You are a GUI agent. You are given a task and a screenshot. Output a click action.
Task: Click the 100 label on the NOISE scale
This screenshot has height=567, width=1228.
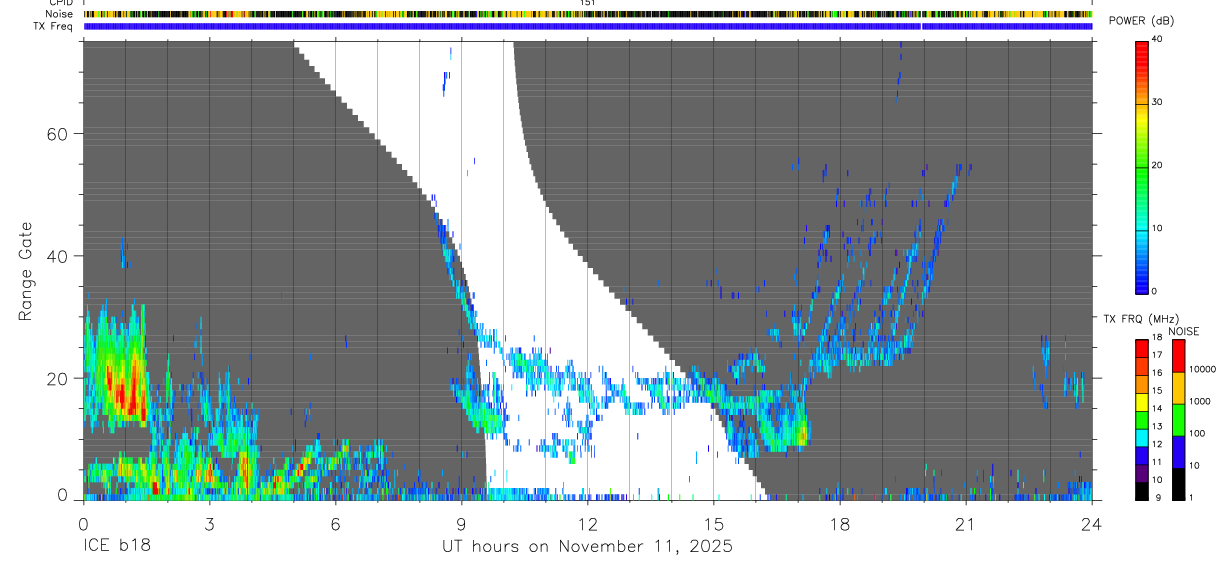[x=1197, y=433]
